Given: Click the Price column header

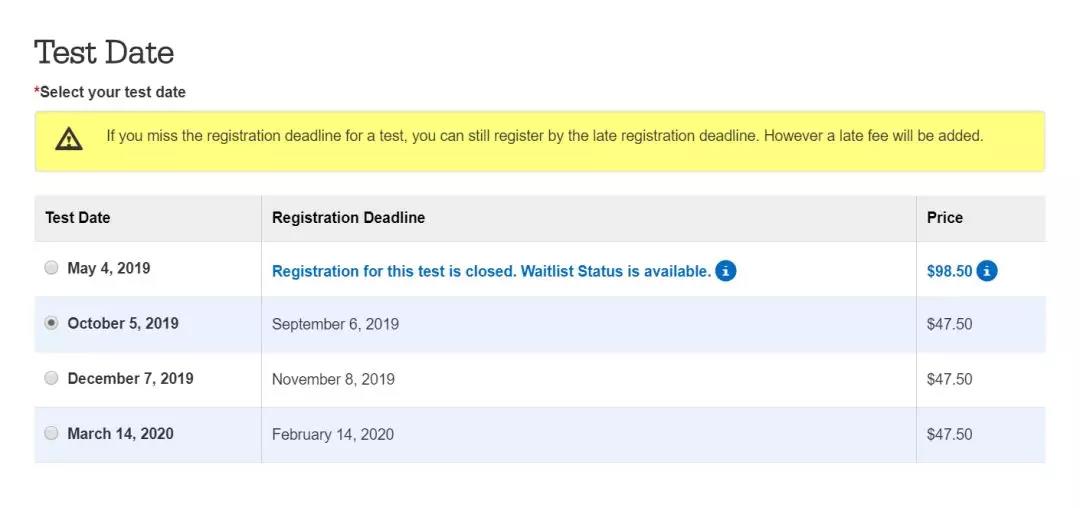Looking at the screenshot, I should [x=945, y=217].
